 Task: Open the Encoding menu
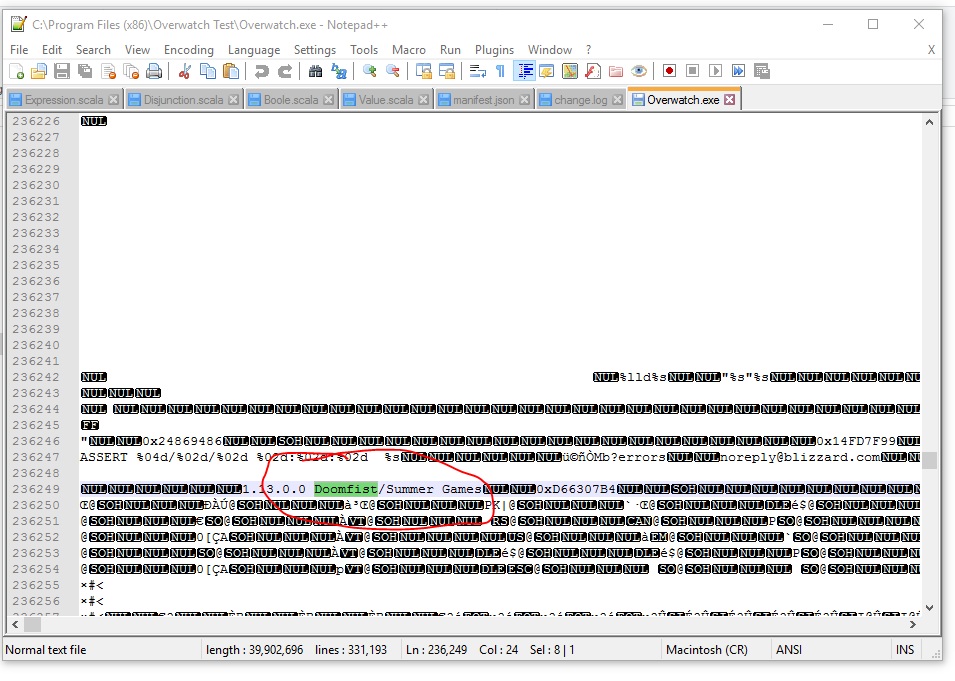pos(188,49)
